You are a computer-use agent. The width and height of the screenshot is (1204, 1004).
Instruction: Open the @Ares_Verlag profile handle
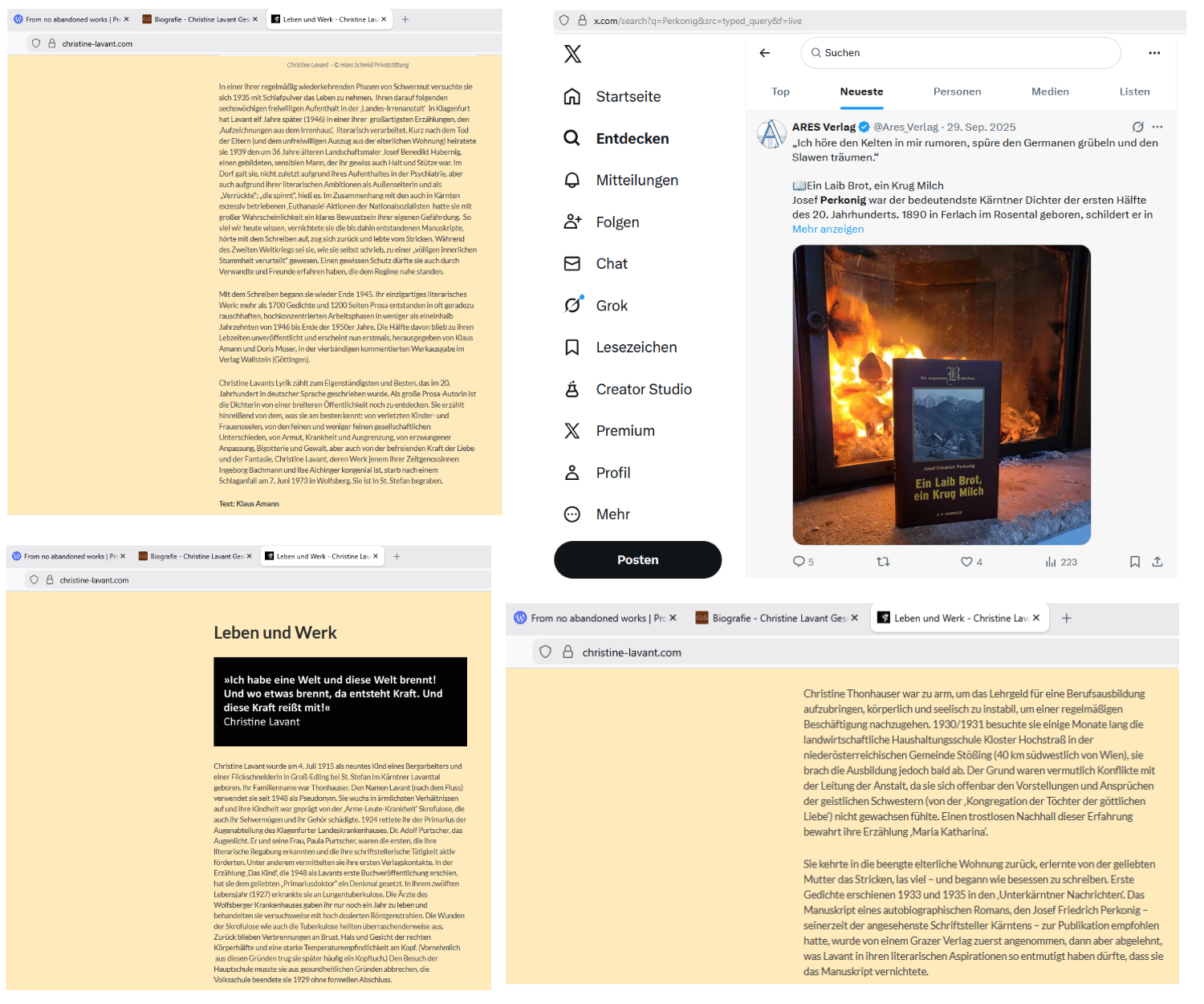(905, 127)
